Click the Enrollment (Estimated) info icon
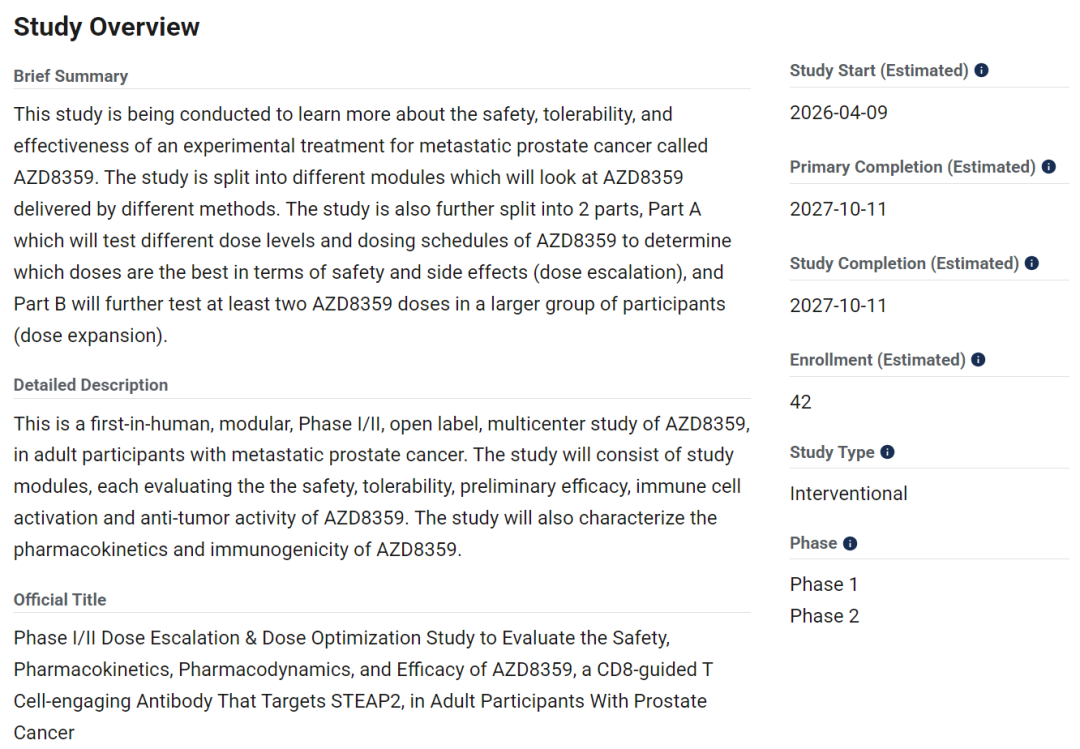The width and height of the screenshot is (1080, 749). tap(978, 359)
